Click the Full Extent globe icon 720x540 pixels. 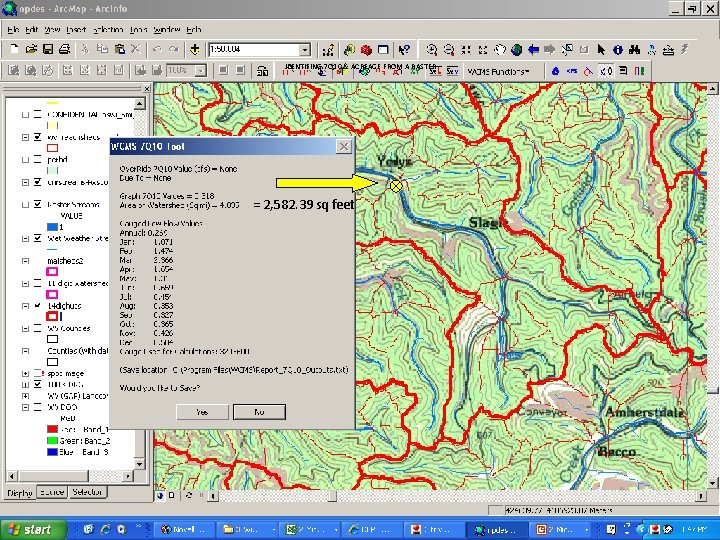pos(516,49)
